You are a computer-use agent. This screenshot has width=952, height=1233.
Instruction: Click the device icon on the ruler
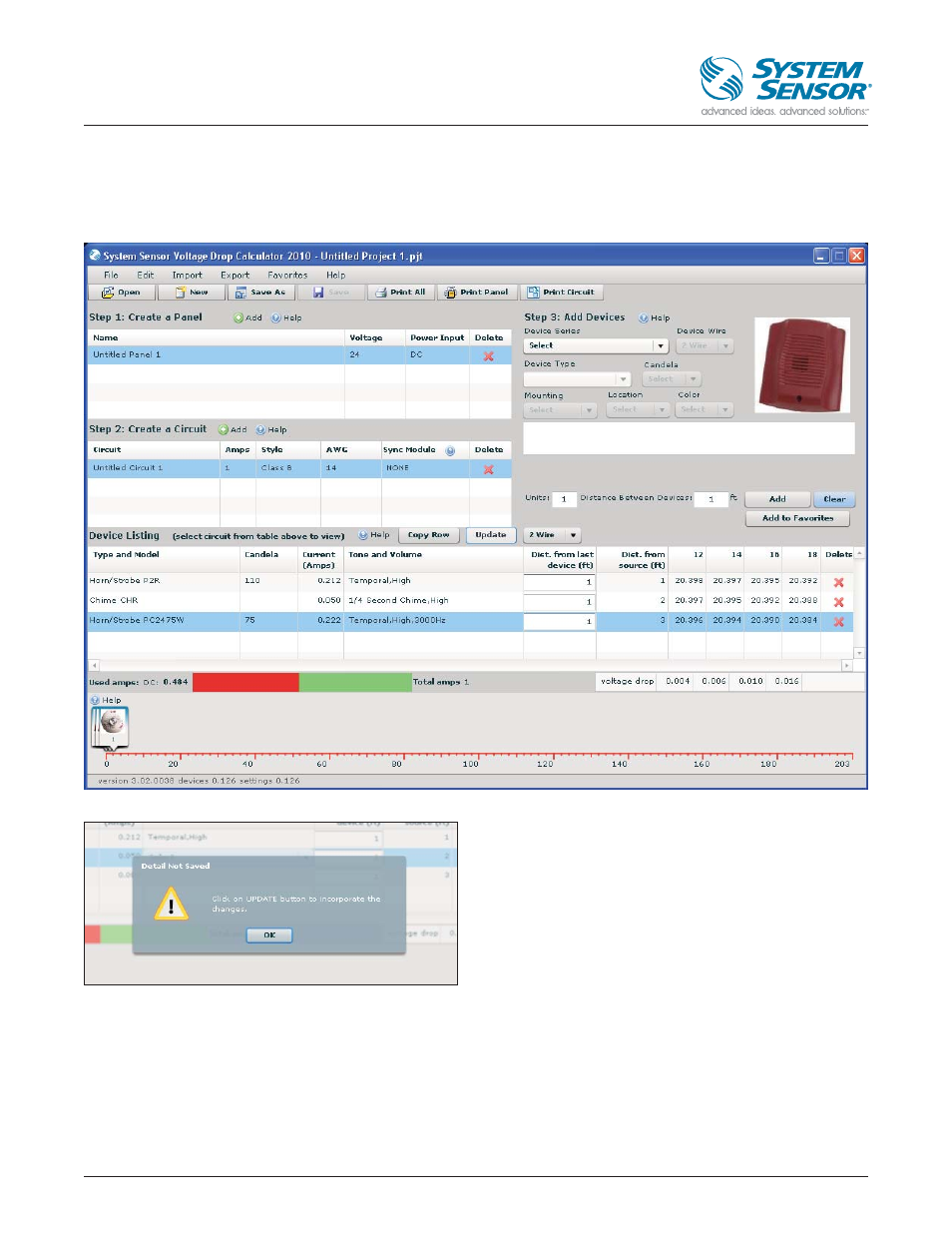[111, 728]
